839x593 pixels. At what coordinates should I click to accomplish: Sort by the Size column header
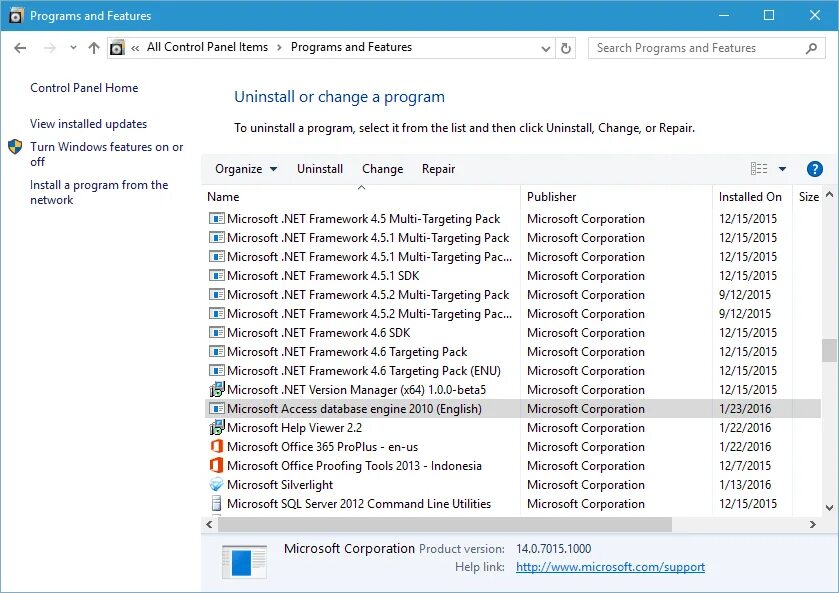[809, 197]
